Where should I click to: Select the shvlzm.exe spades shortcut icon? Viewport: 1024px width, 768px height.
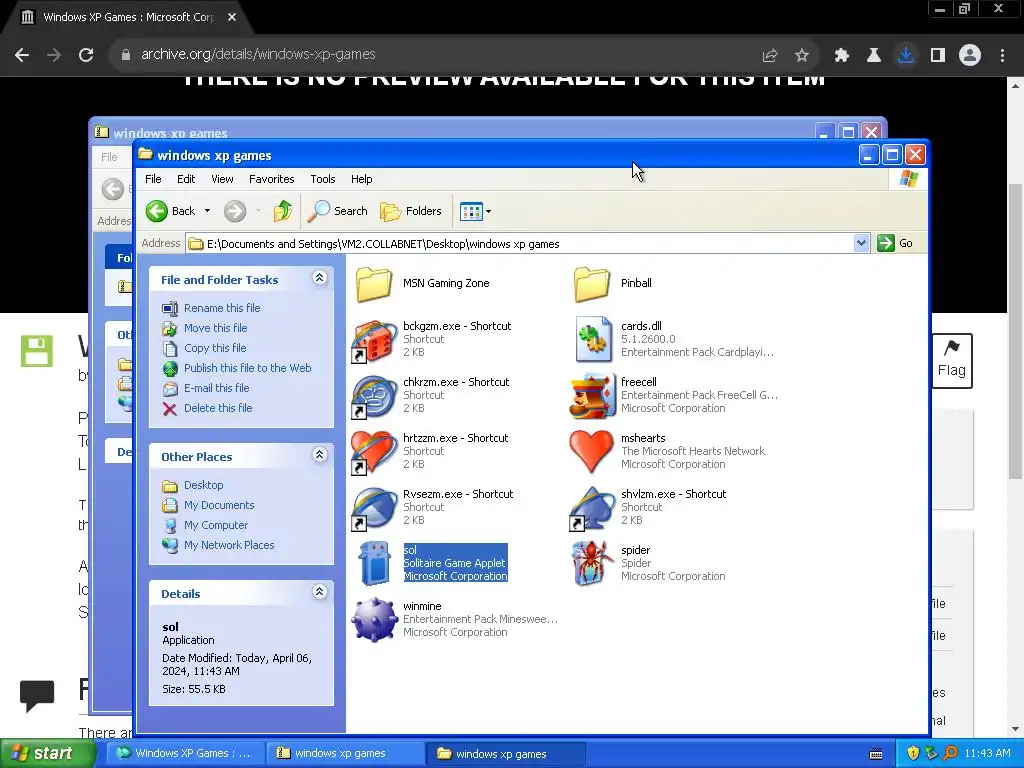pyautogui.click(x=592, y=509)
